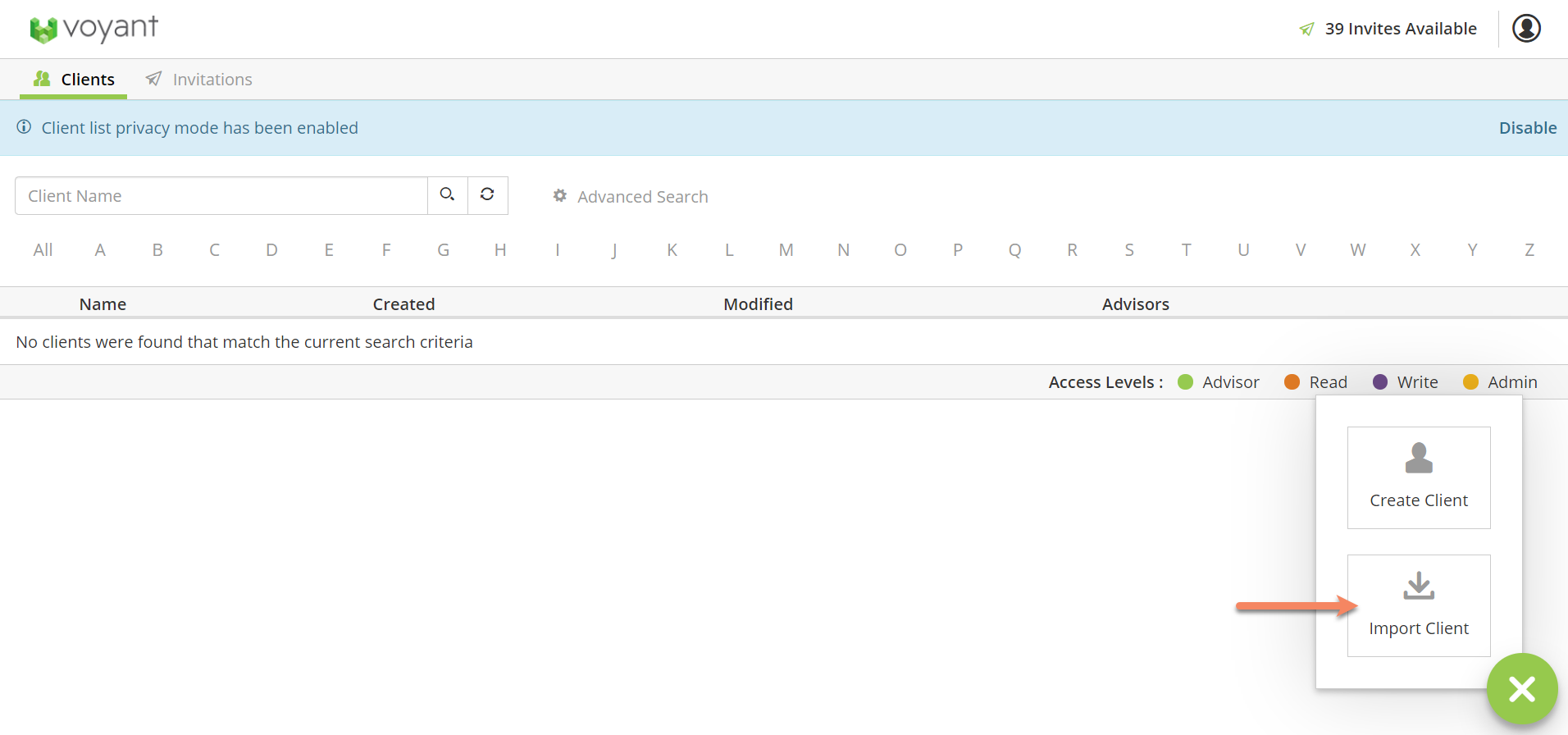Click the Advanced Search gear icon

tap(560, 196)
